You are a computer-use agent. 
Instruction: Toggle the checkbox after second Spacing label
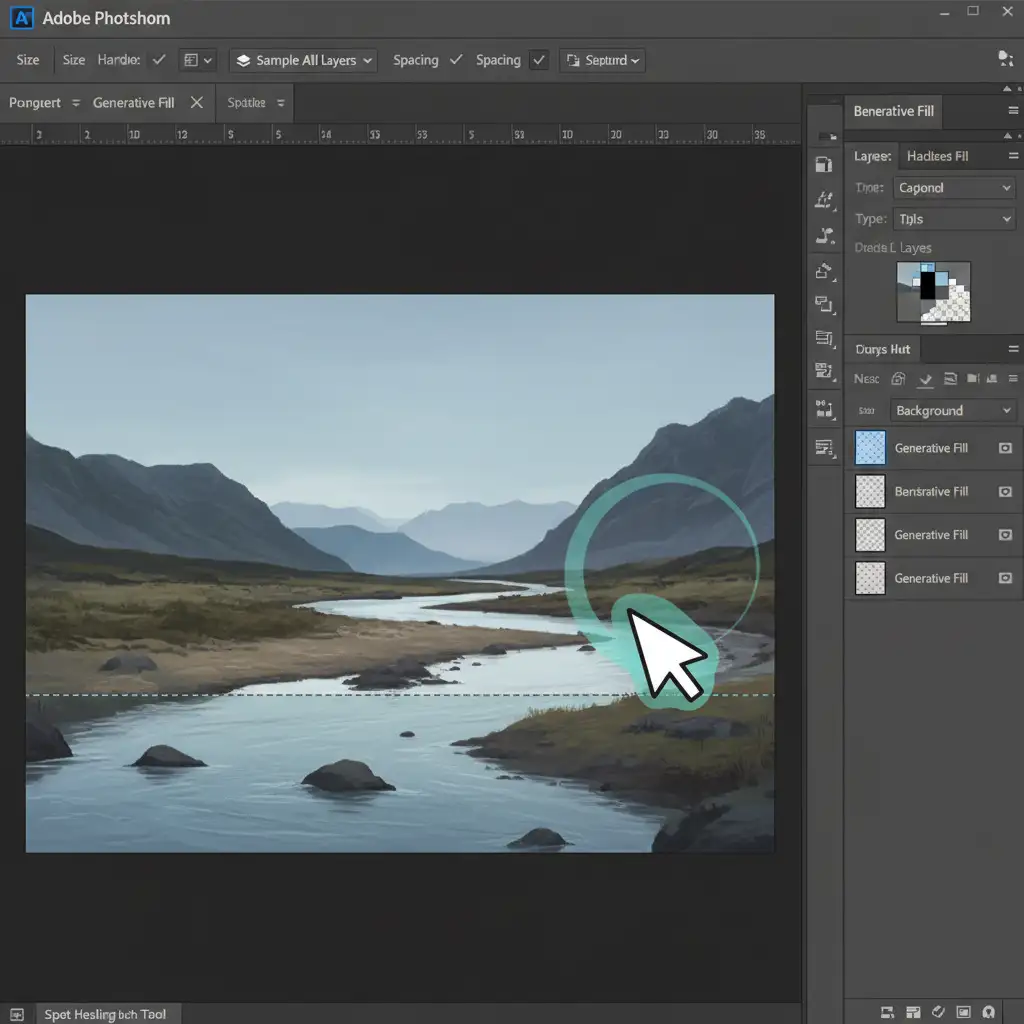pyautogui.click(x=539, y=60)
